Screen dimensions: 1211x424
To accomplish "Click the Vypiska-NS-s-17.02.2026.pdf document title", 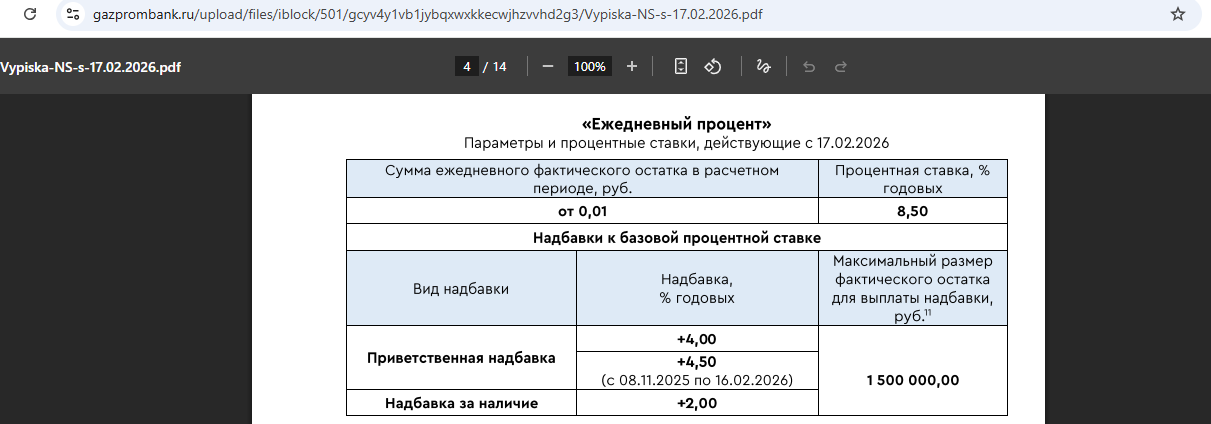I will [91, 67].
